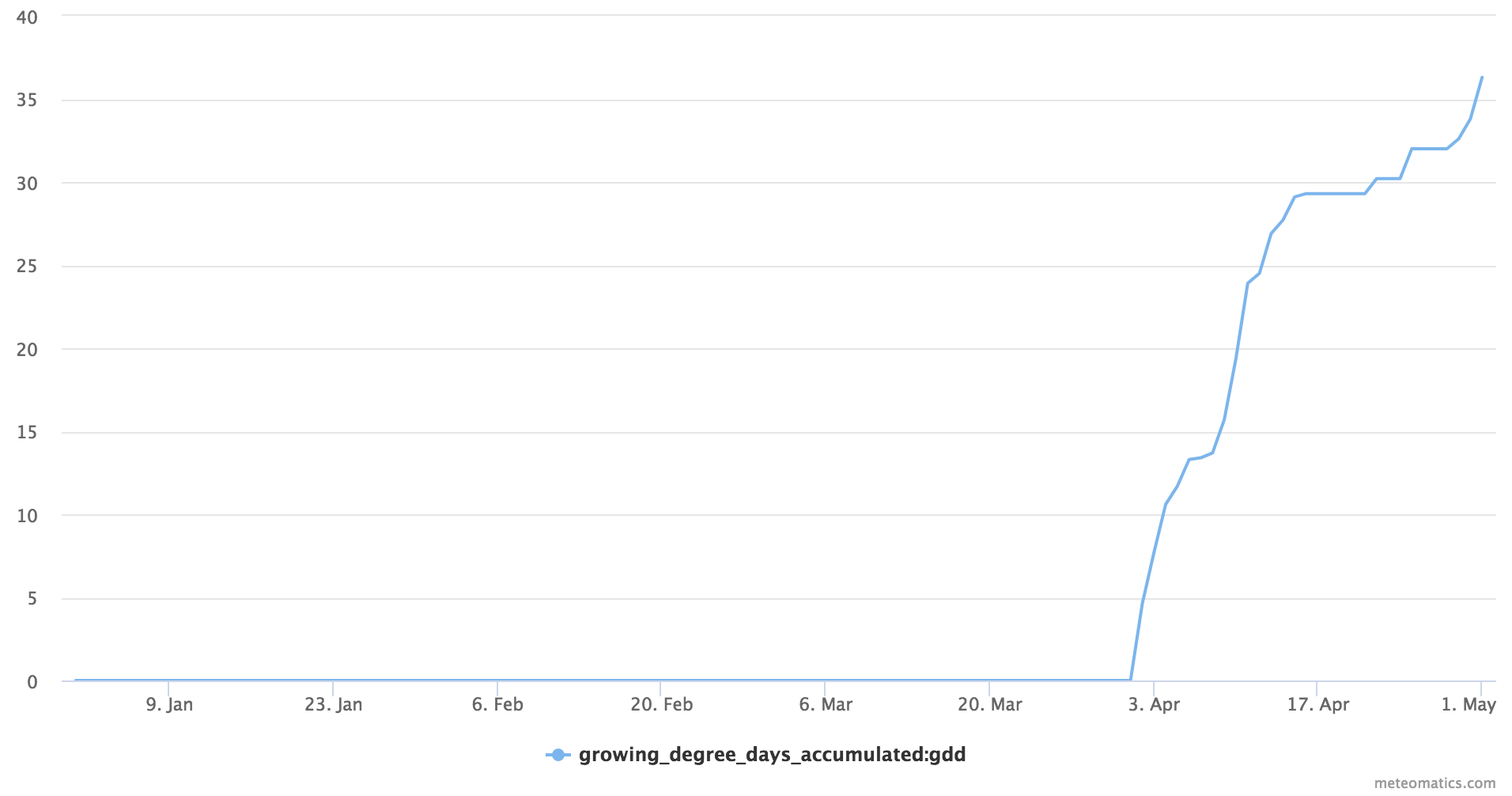Click the blue legend marker icon

click(558, 755)
